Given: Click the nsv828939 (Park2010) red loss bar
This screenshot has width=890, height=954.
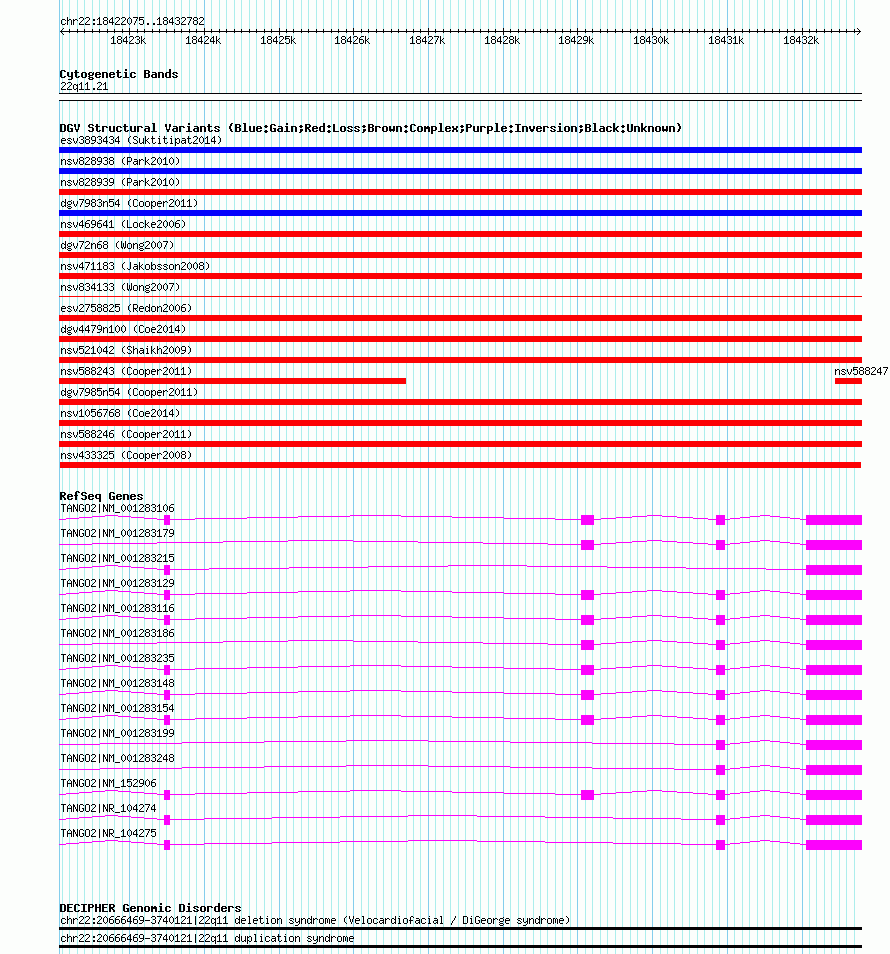Looking at the screenshot, I should (x=461, y=192).
